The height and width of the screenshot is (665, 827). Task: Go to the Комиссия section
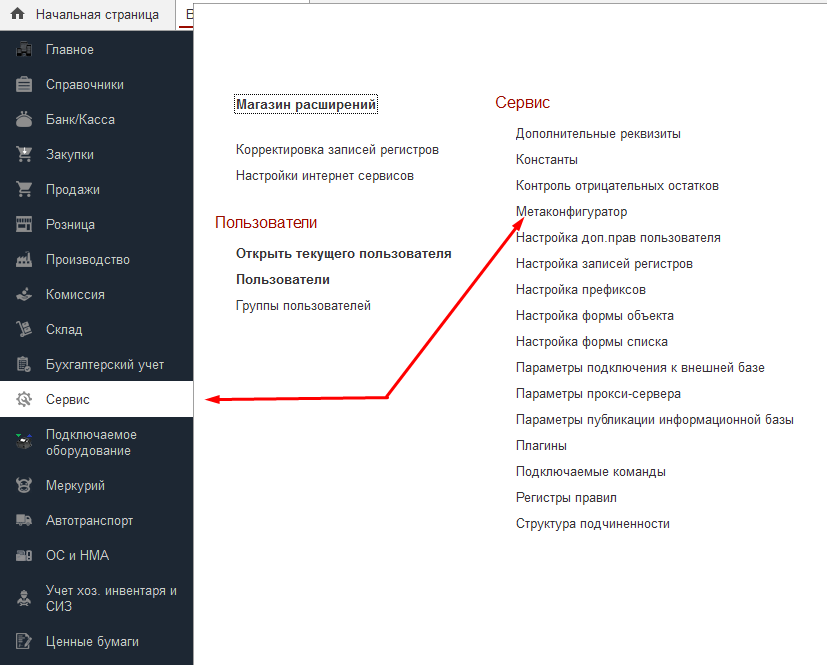coord(97,294)
